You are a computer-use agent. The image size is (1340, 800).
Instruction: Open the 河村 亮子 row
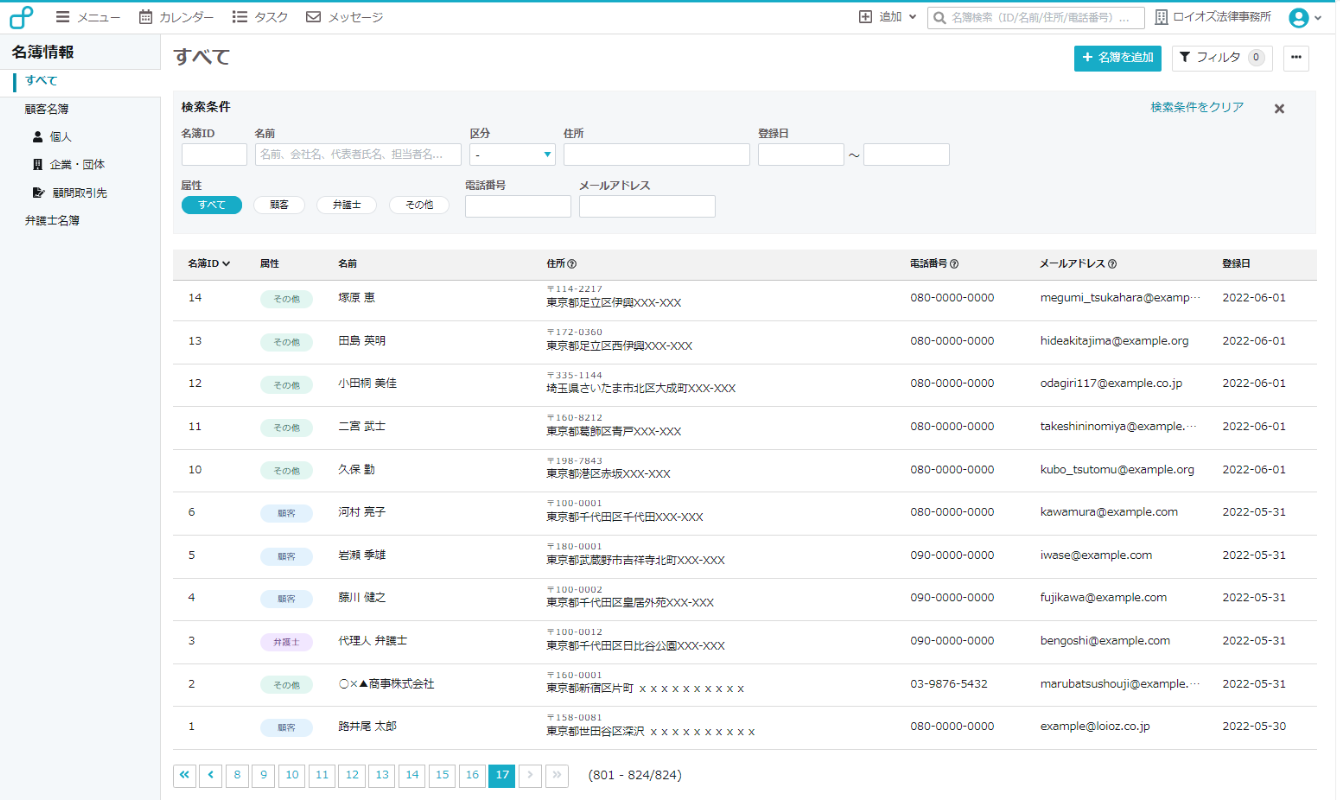pos(744,512)
